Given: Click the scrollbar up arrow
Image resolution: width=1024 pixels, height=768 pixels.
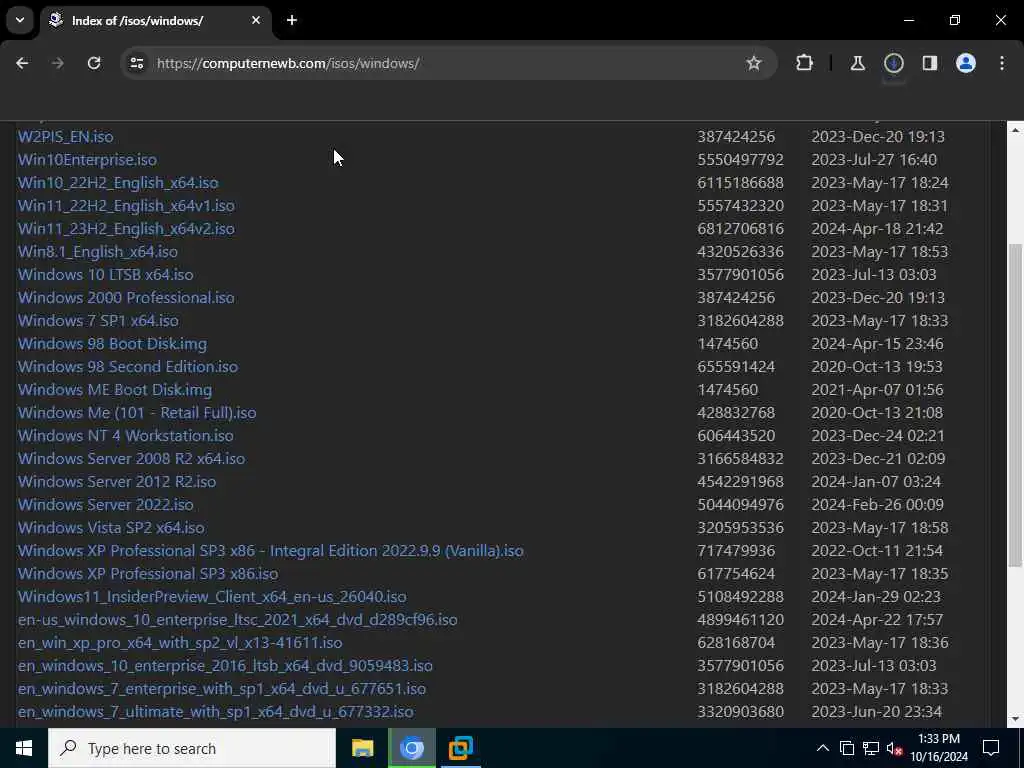Looking at the screenshot, I should coord(1016,131).
